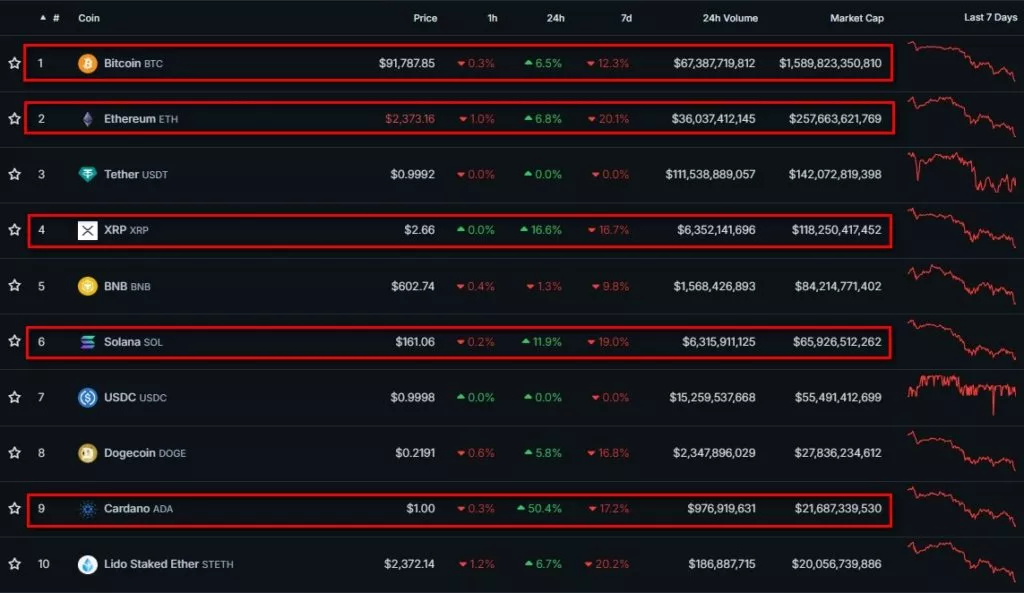The width and height of the screenshot is (1024, 593).
Task: Click the BNB coin logo icon
Action: [88, 286]
